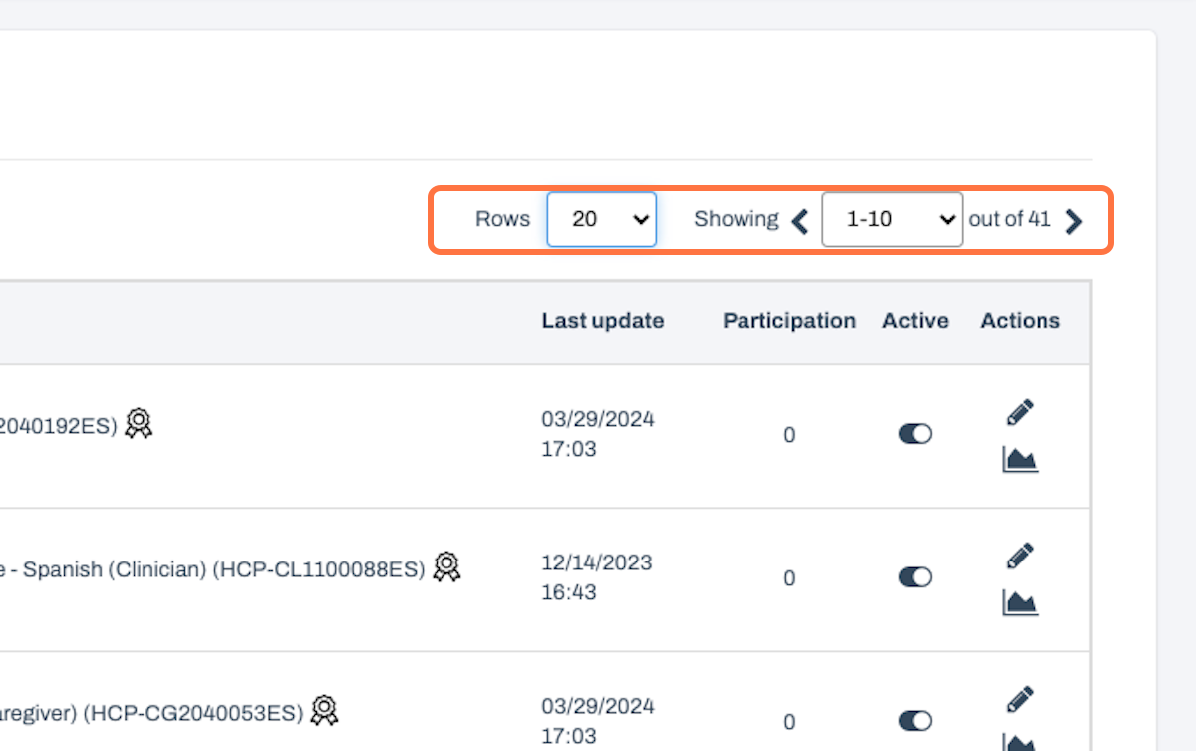The image size is (1196, 751).
Task: Edit the HCP-CL2040192ES survey entry
Action: [1020, 411]
